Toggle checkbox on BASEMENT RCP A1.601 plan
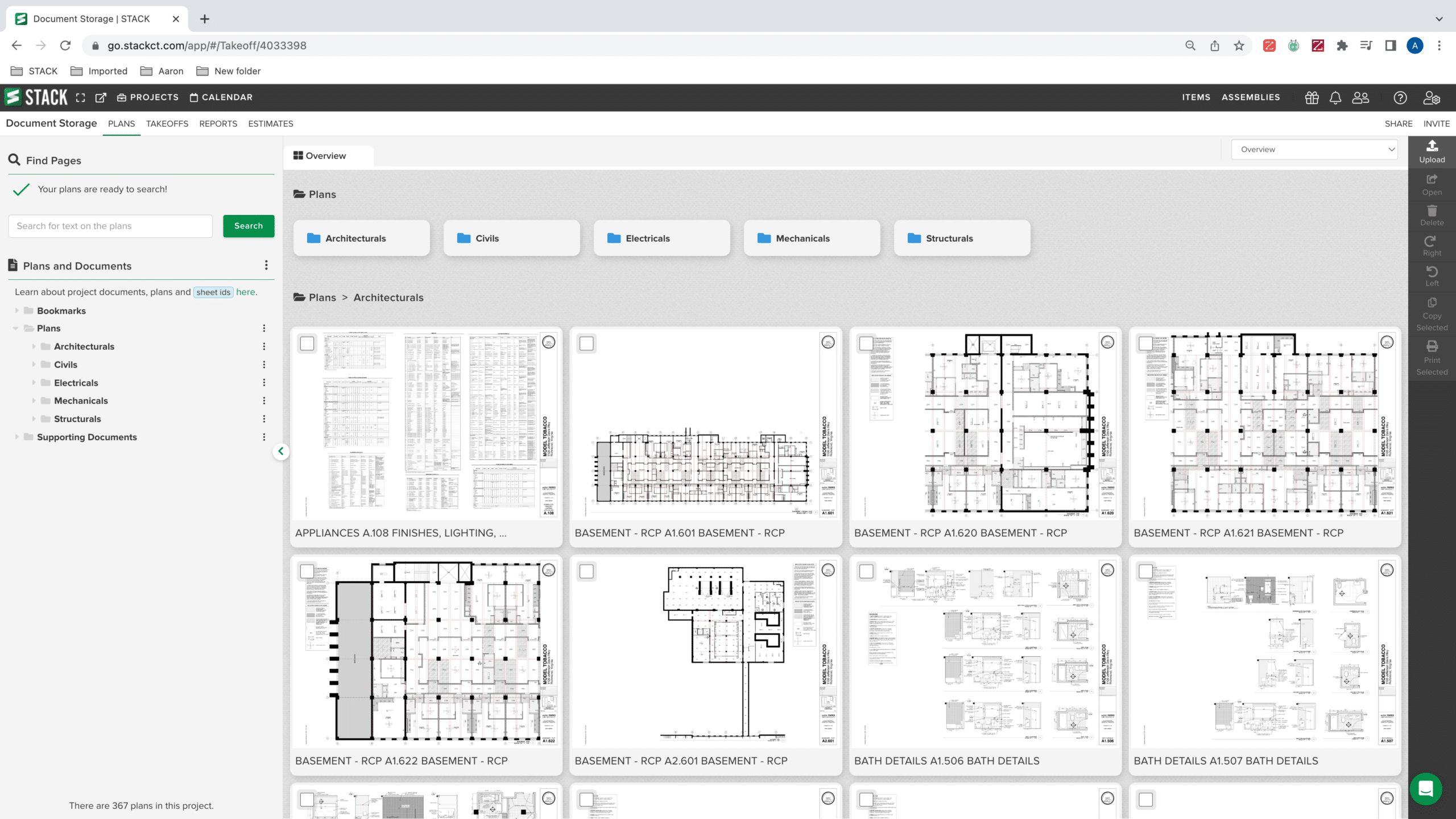Screen dimensions: 1456x819 pos(586,343)
